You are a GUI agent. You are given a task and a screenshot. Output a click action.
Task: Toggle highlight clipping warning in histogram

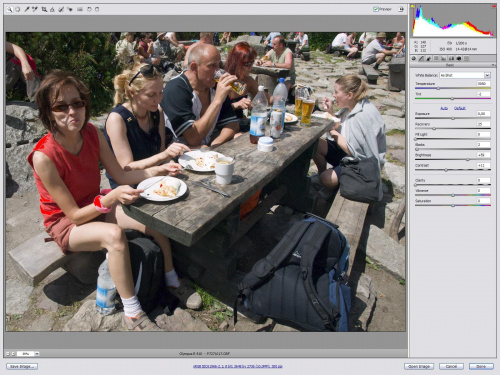pos(494,6)
